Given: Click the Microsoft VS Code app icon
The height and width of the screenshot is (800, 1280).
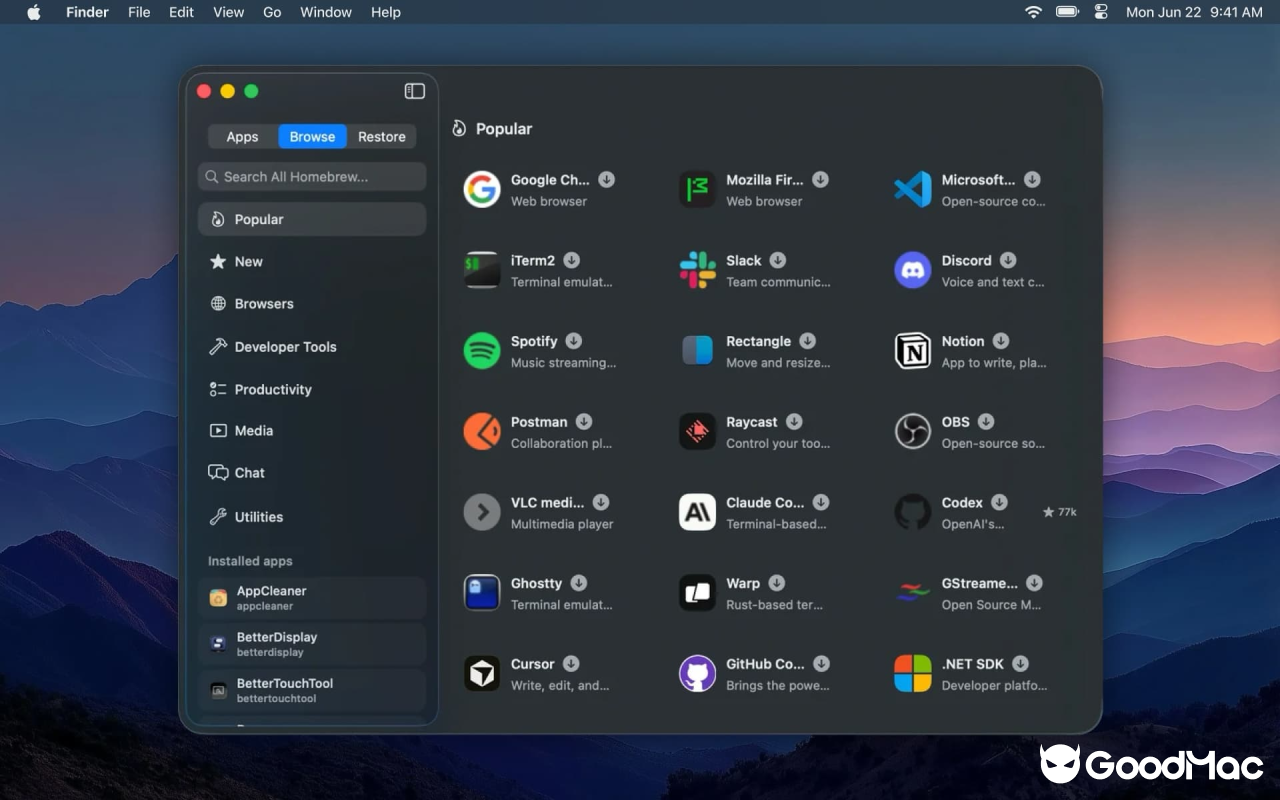Looking at the screenshot, I should pyautogui.click(x=912, y=189).
